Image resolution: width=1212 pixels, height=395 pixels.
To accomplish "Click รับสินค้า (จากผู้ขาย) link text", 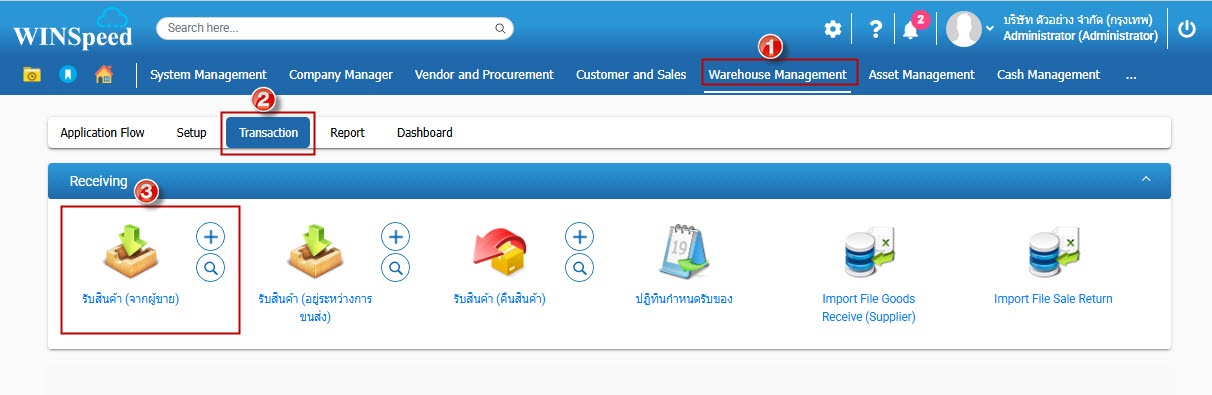I will pos(131,299).
